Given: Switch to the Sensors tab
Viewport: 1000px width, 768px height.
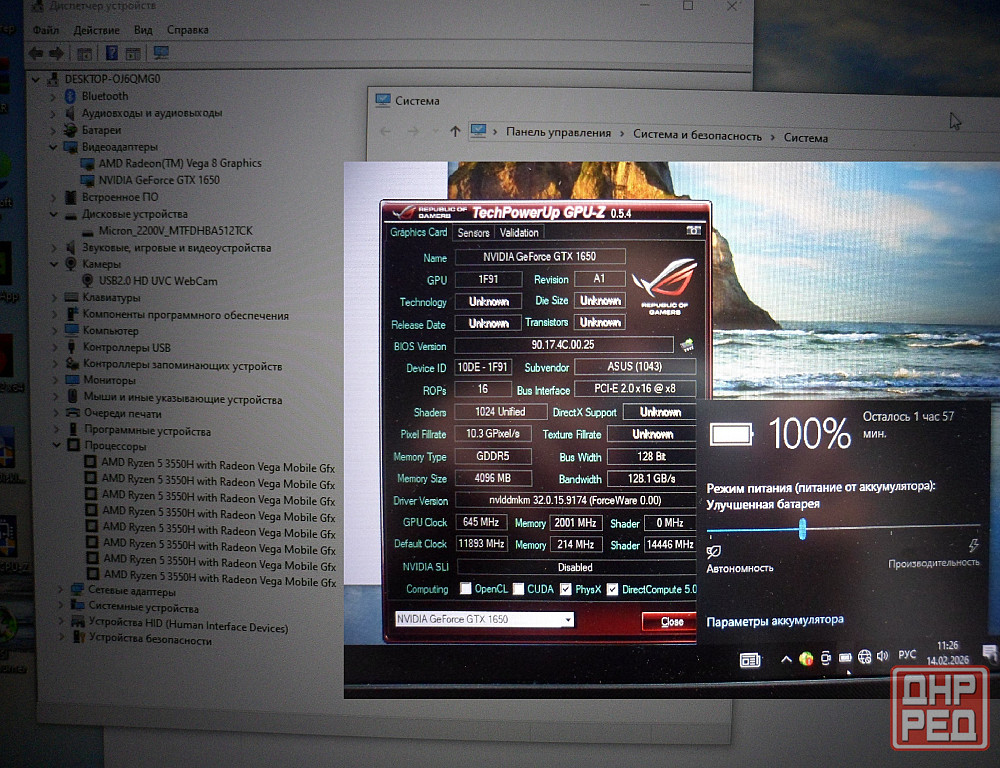Looking at the screenshot, I should click(x=473, y=233).
